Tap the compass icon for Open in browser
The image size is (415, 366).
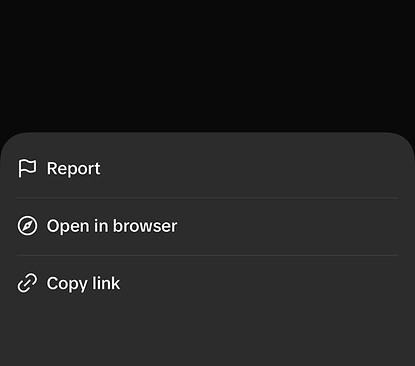[x=27, y=226]
